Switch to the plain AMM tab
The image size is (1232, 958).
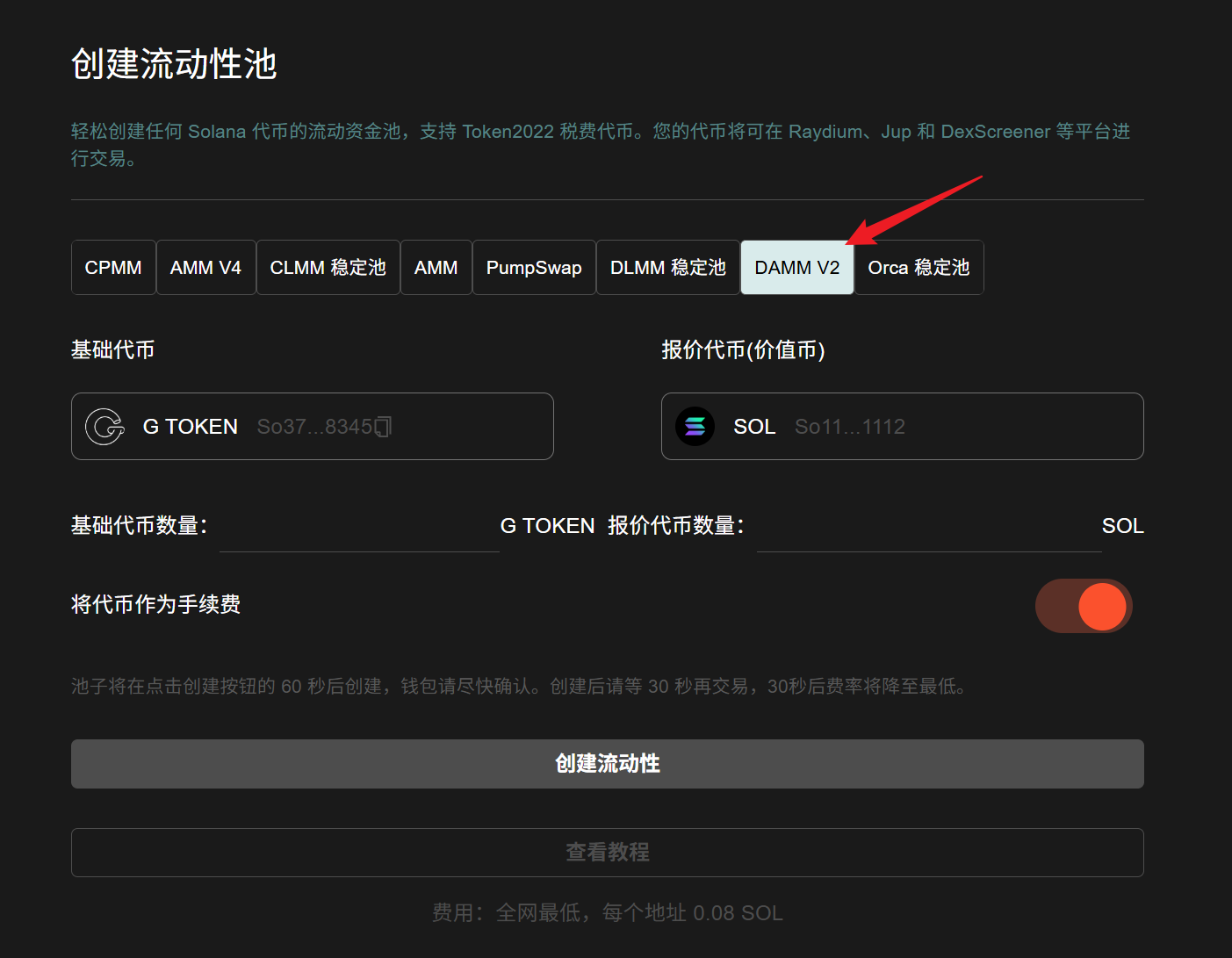(x=436, y=268)
